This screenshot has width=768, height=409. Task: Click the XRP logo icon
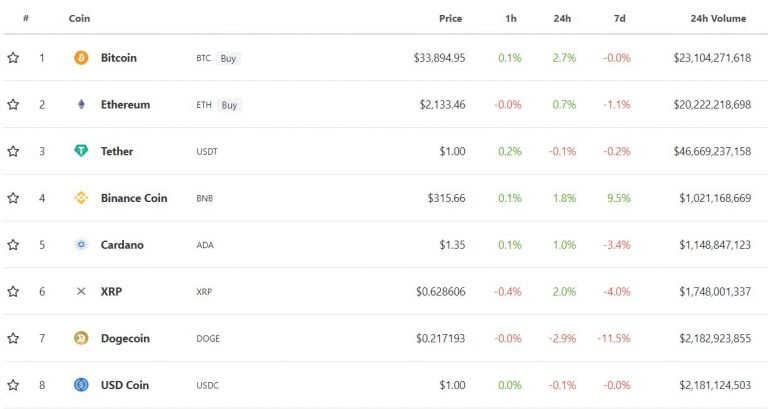[x=81, y=291]
